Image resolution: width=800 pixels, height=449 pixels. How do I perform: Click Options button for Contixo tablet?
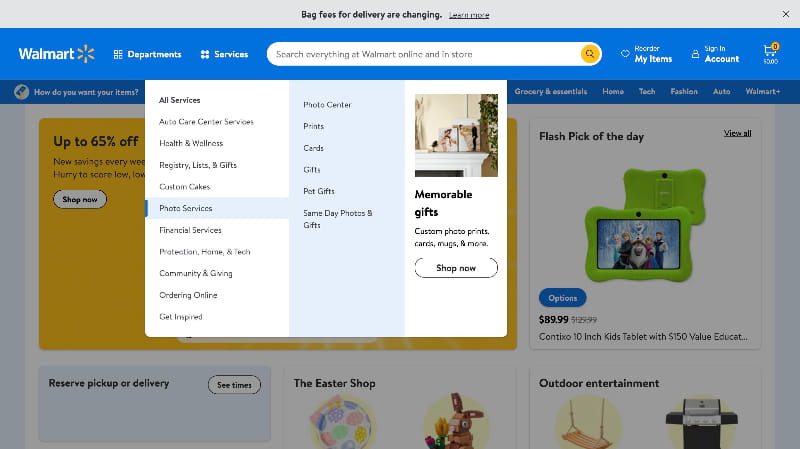coord(563,298)
